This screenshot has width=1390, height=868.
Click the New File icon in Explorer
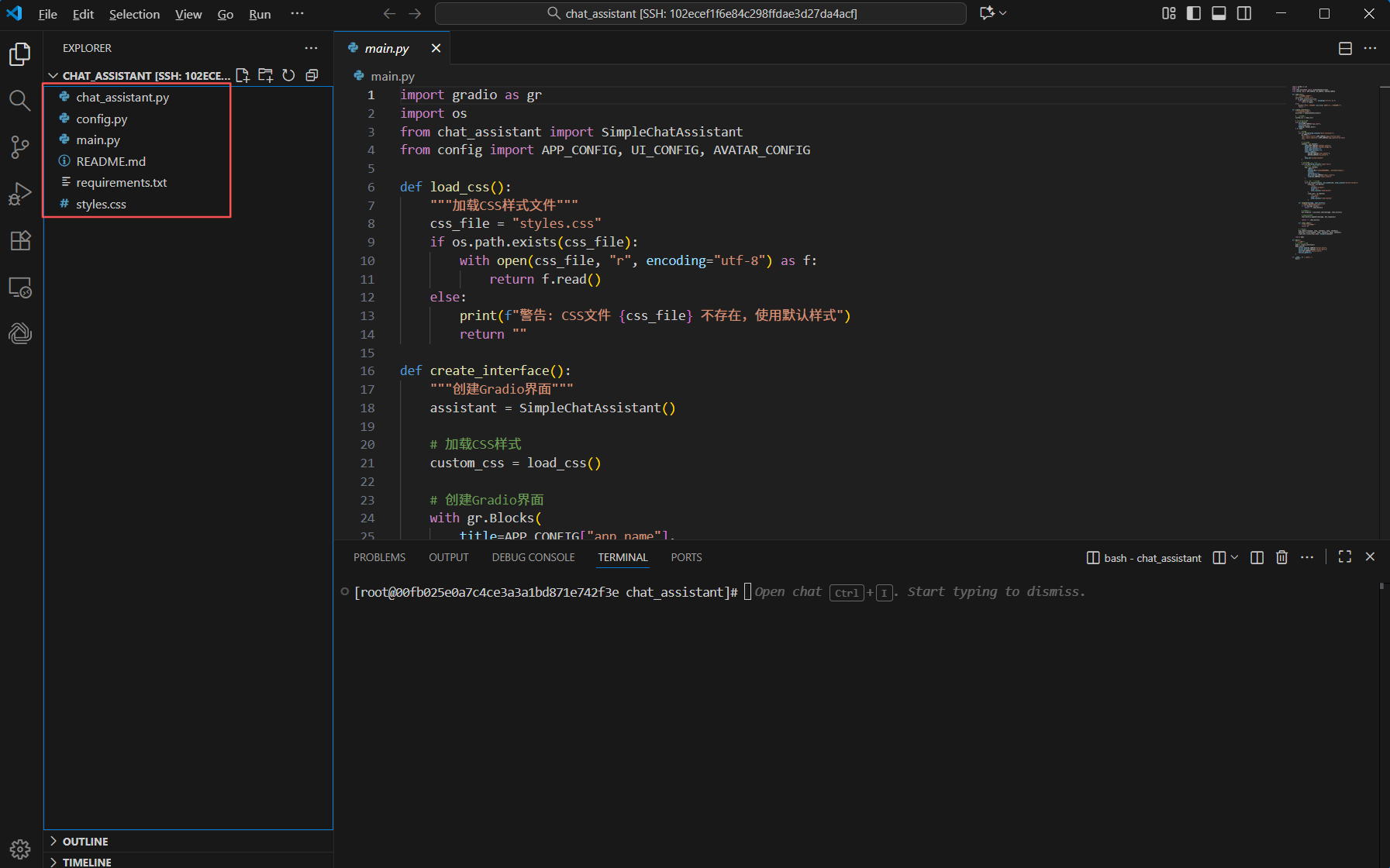[243, 75]
